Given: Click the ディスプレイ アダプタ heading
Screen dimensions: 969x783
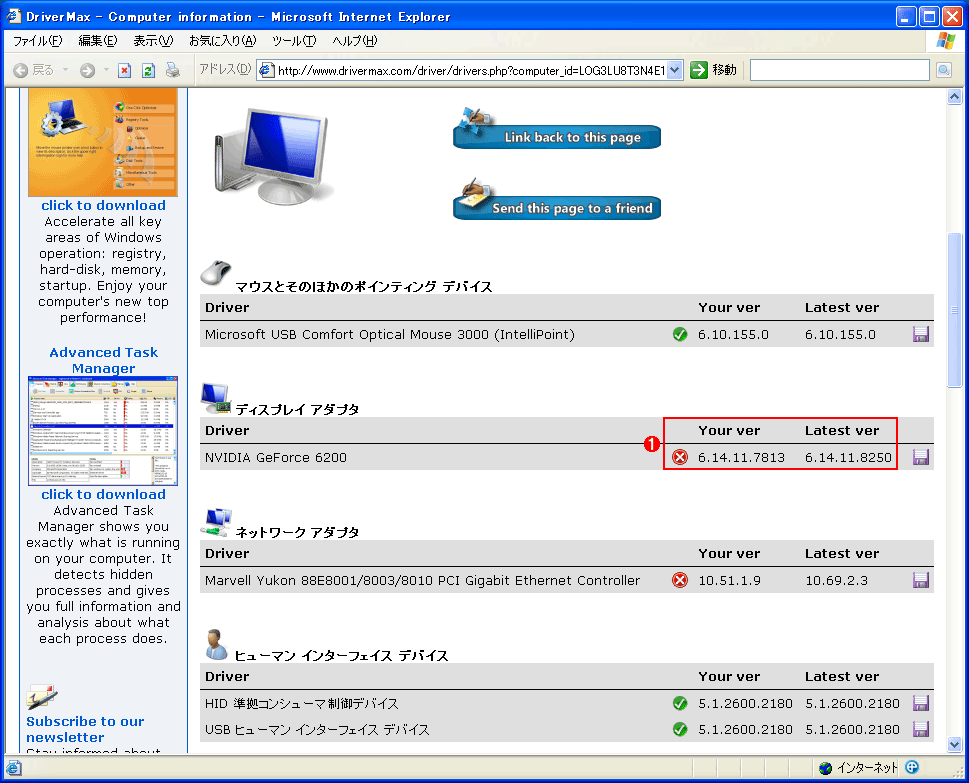Looking at the screenshot, I should point(297,409).
